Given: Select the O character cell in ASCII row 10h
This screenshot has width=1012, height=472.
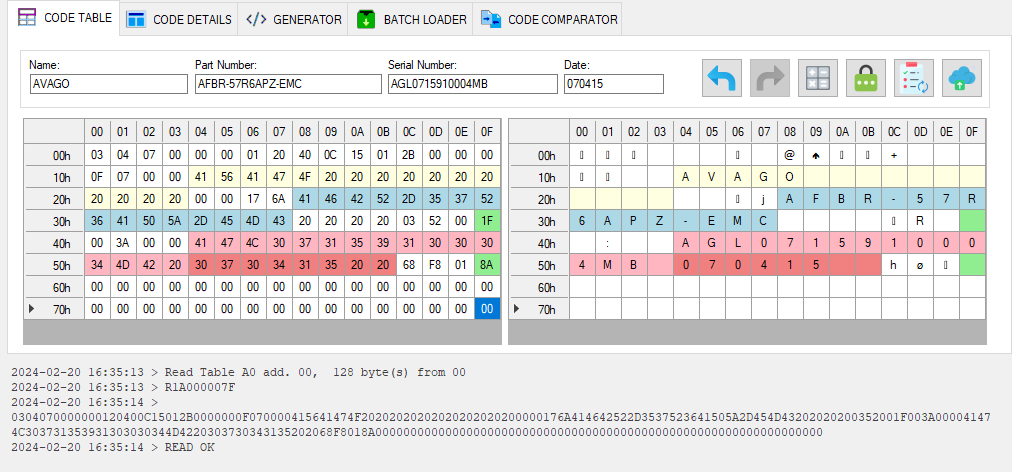Looking at the screenshot, I should [x=790, y=177].
